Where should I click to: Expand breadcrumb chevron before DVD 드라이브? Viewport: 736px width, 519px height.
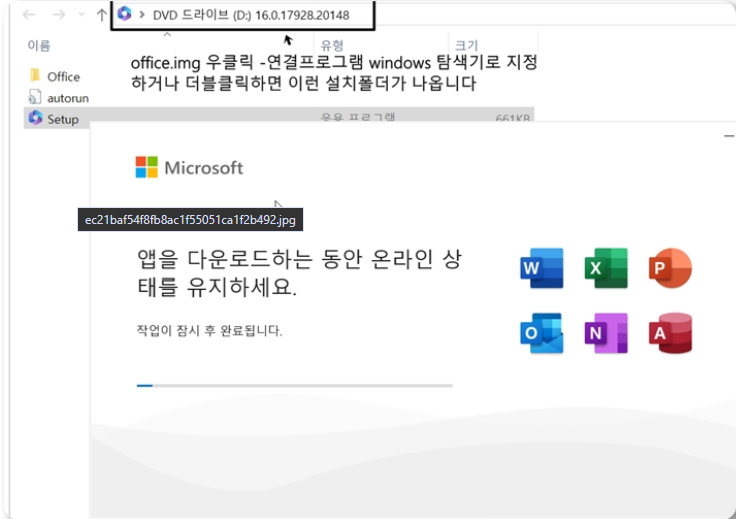[143, 15]
